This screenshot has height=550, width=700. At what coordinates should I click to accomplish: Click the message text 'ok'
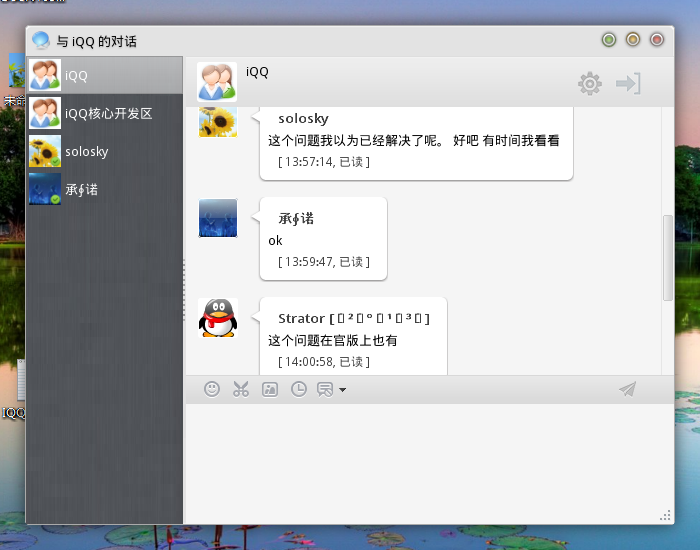coord(275,241)
